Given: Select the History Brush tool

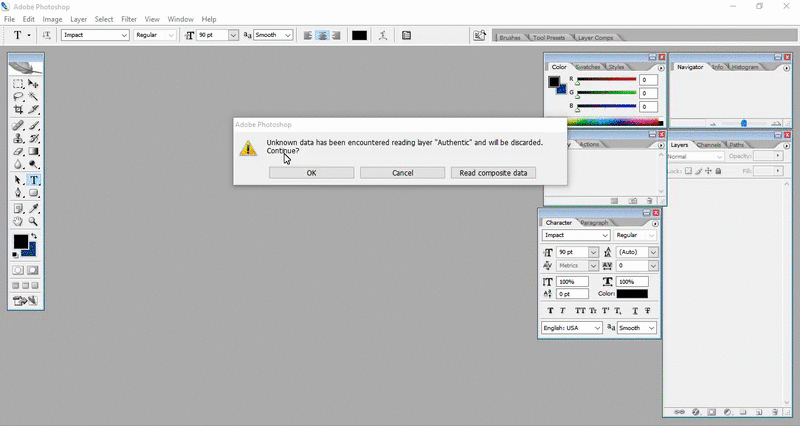Looking at the screenshot, I should click(33, 138).
